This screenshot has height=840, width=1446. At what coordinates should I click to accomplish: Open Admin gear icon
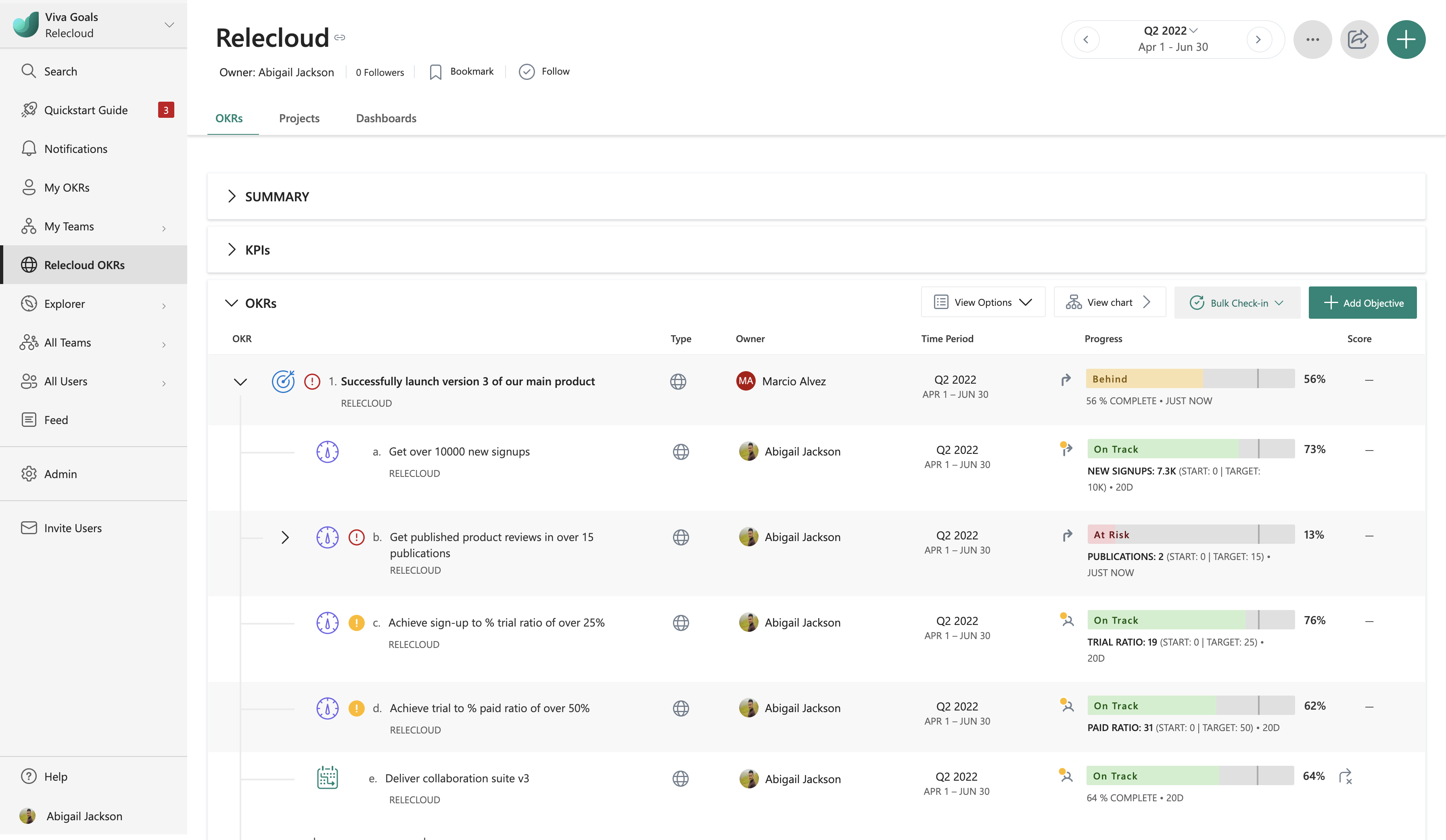point(29,473)
